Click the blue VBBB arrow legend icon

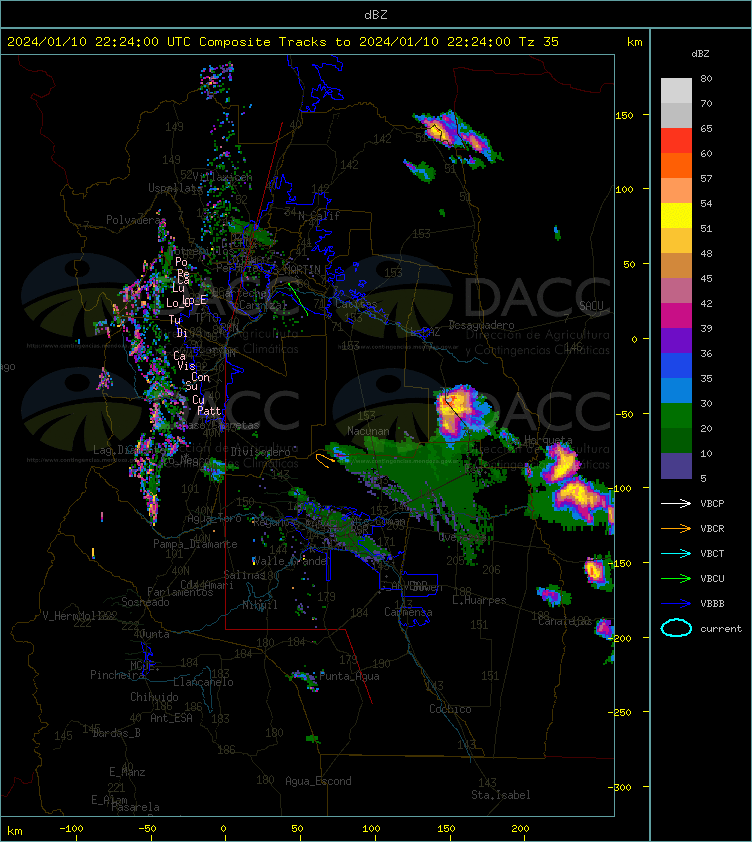click(676, 604)
